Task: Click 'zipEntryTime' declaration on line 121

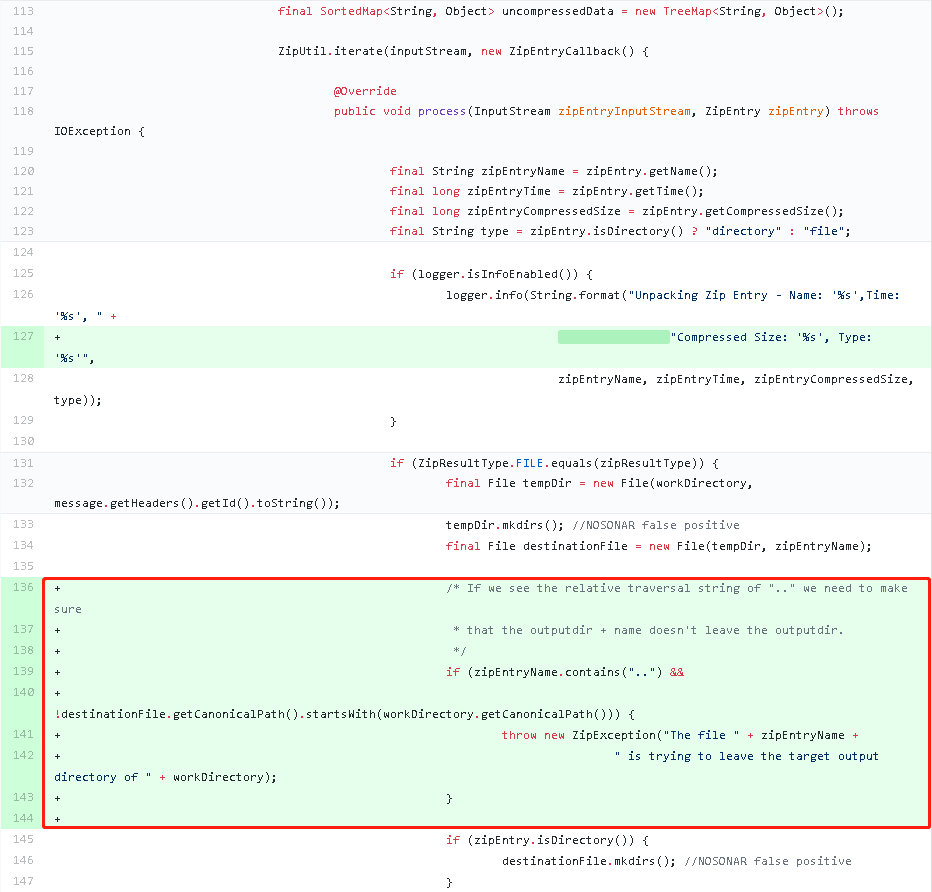Action: [509, 191]
